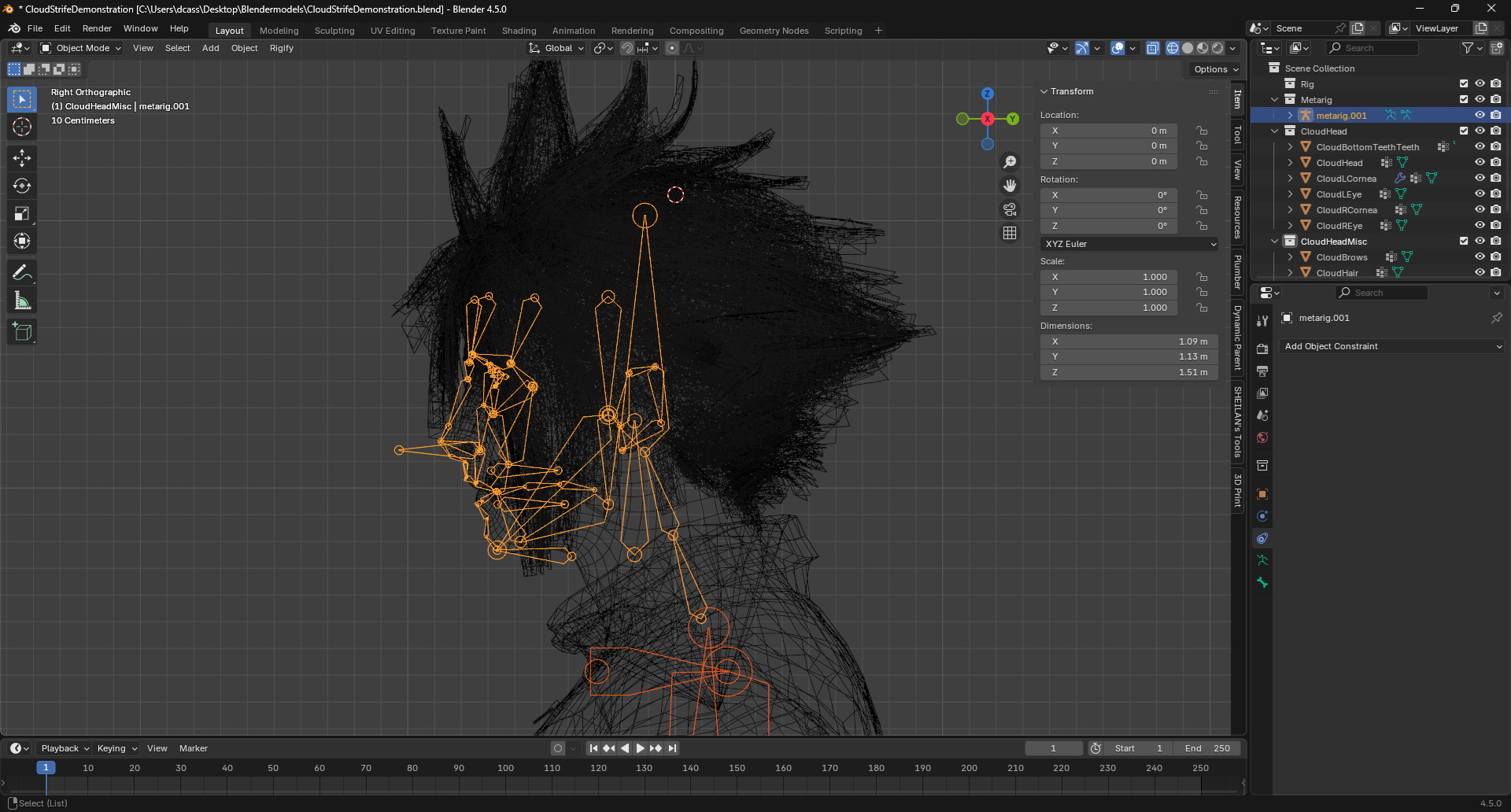1511x812 pixels.
Task: Select the Measure tool
Action: [x=22, y=301]
